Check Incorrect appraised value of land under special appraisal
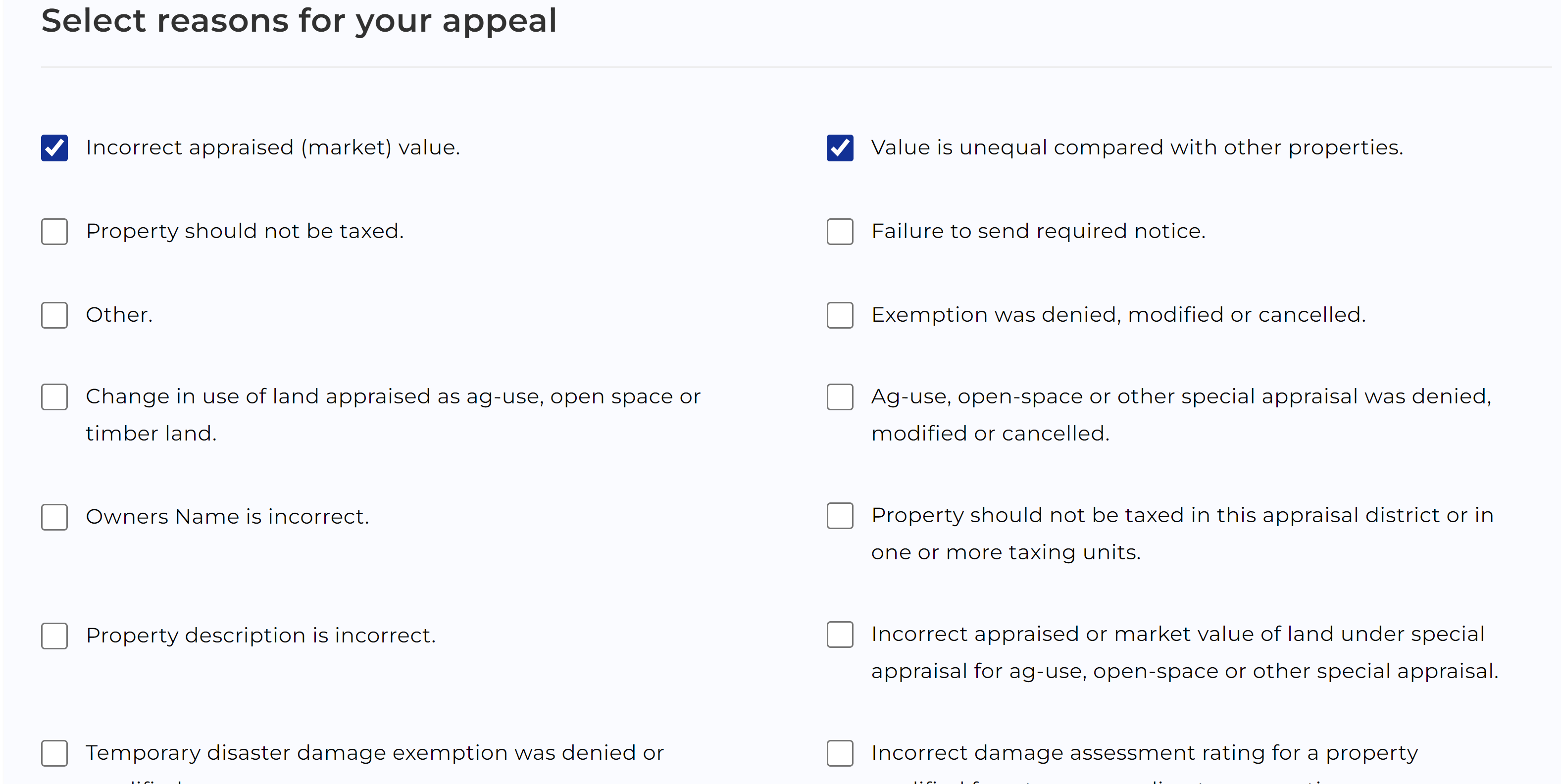 840,635
